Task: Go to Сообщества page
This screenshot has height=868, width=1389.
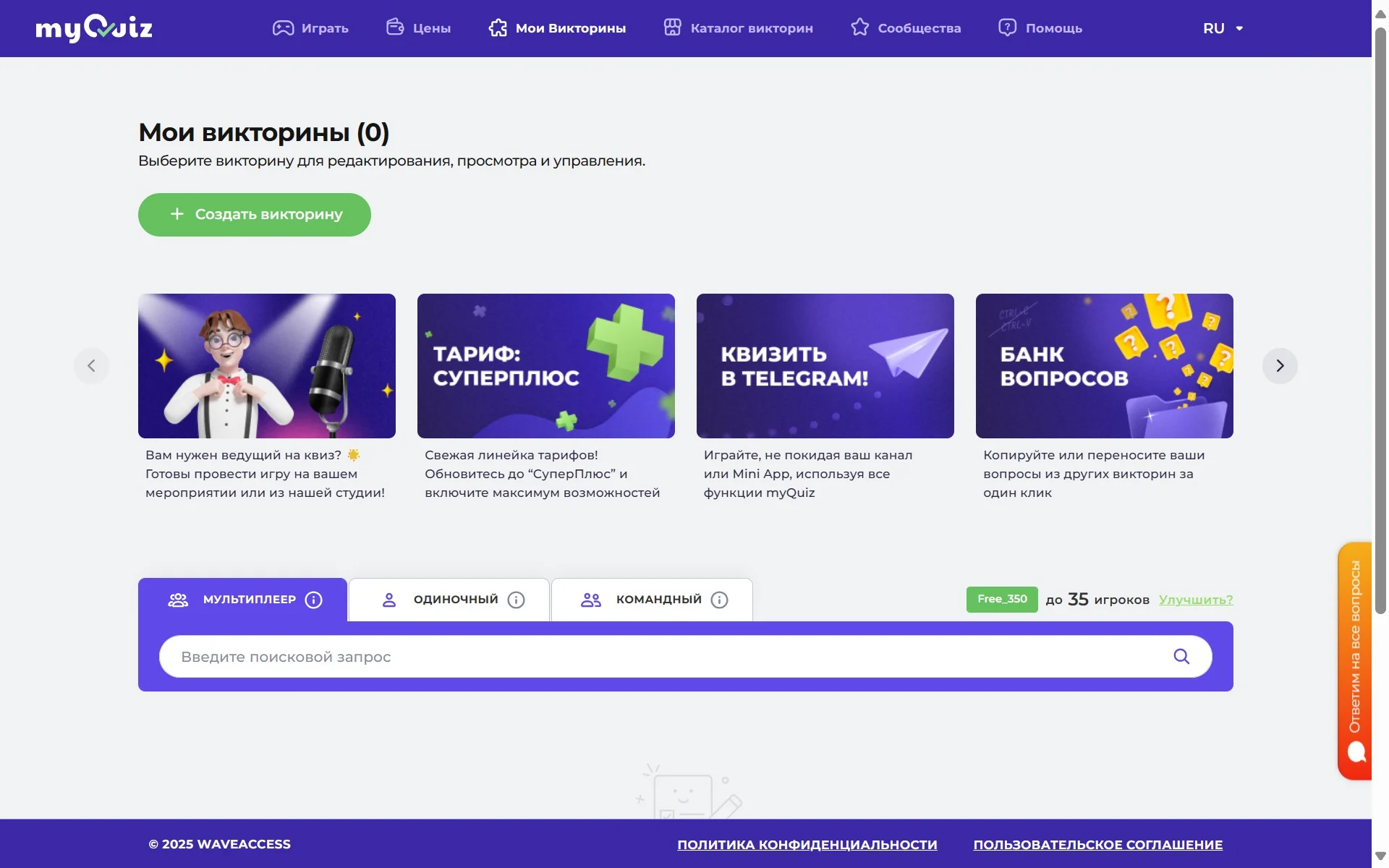Action: (906, 28)
